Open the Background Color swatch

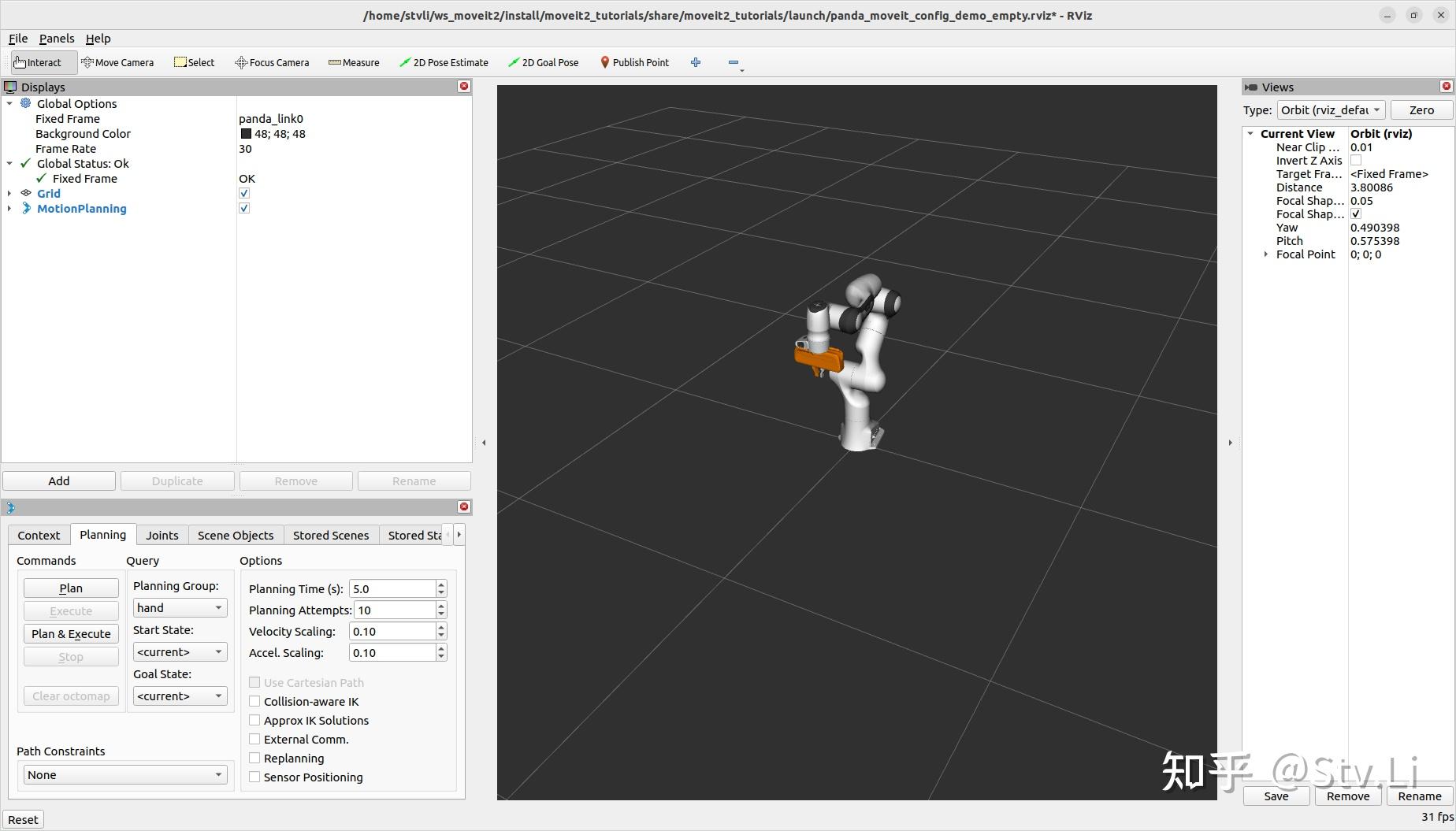tap(245, 133)
